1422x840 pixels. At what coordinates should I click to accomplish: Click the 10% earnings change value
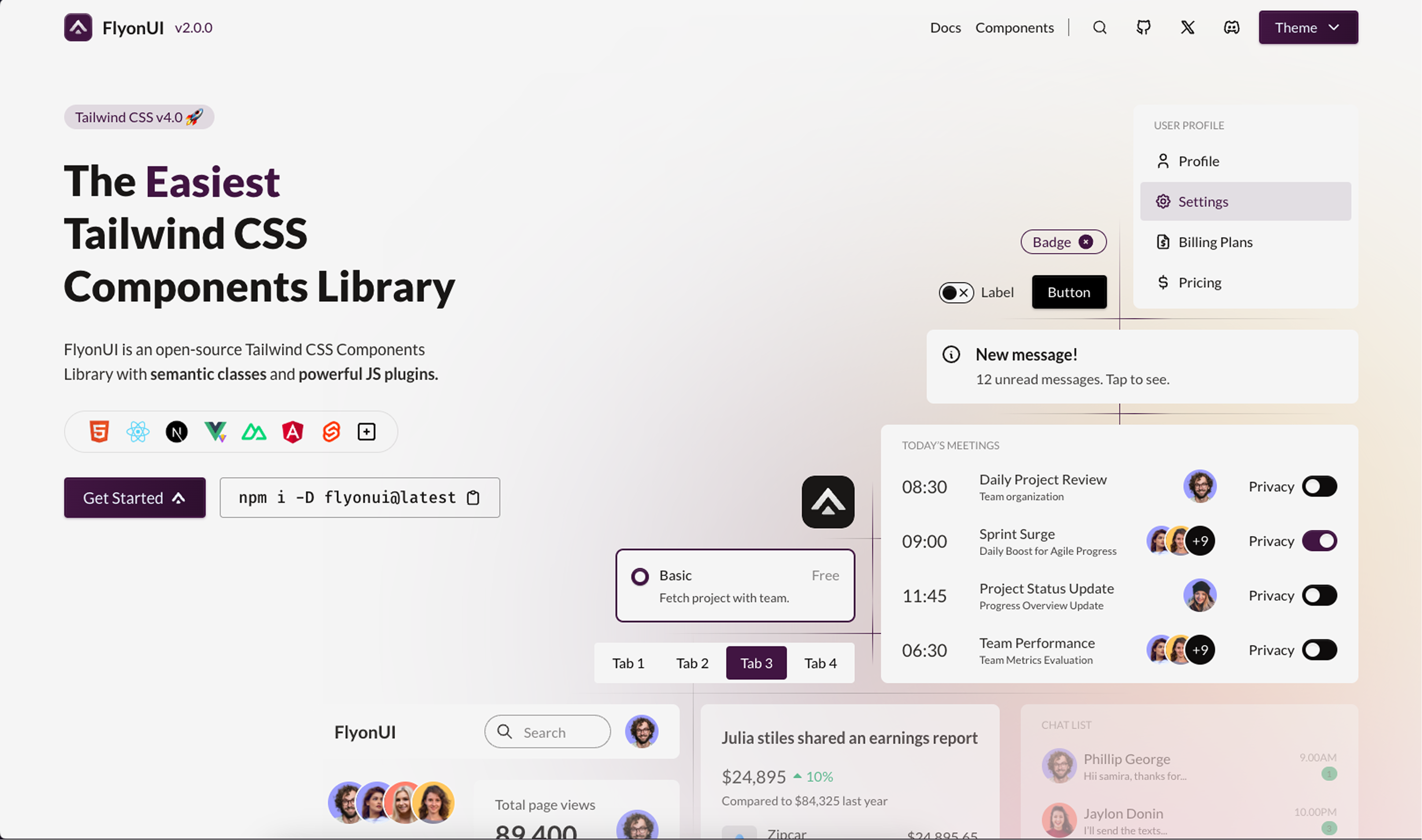(819, 777)
